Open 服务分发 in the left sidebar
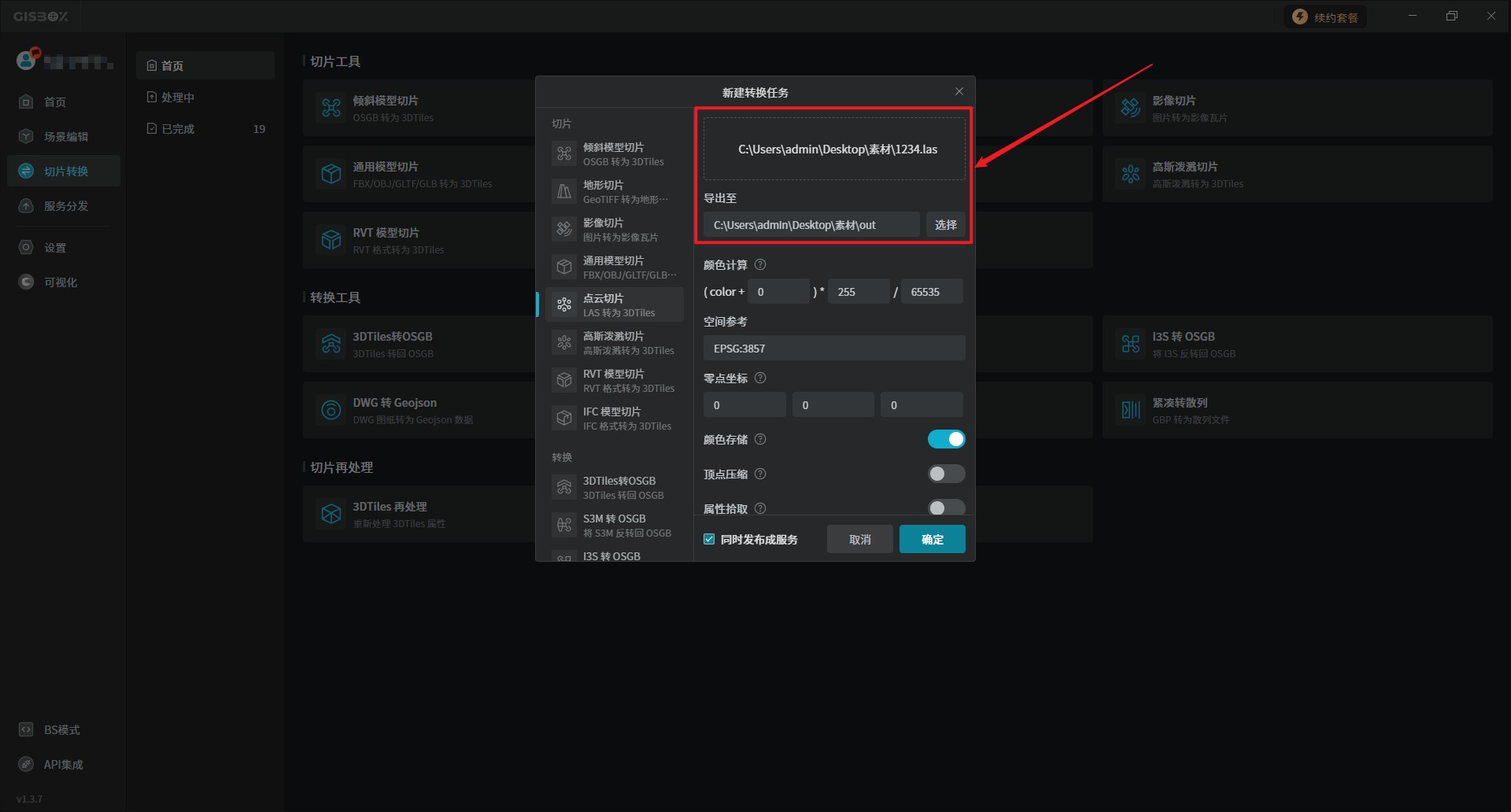Viewport: 1511px width, 812px height. pyautogui.click(x=65, y=206)
